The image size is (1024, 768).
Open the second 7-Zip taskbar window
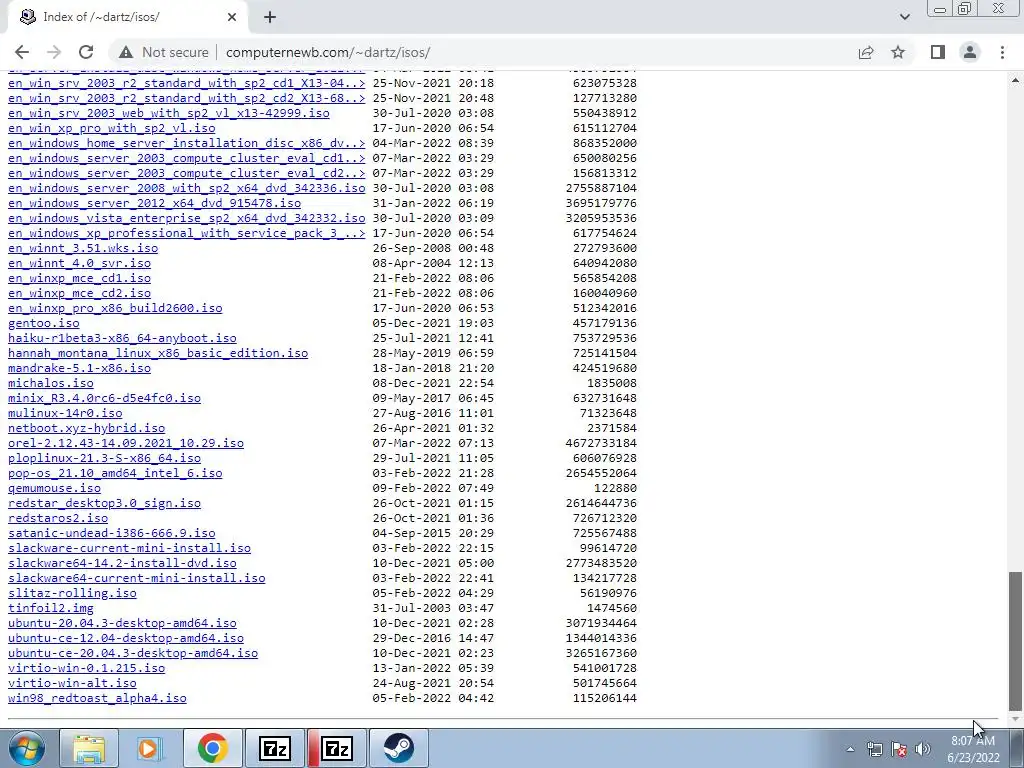coord(336,748)
